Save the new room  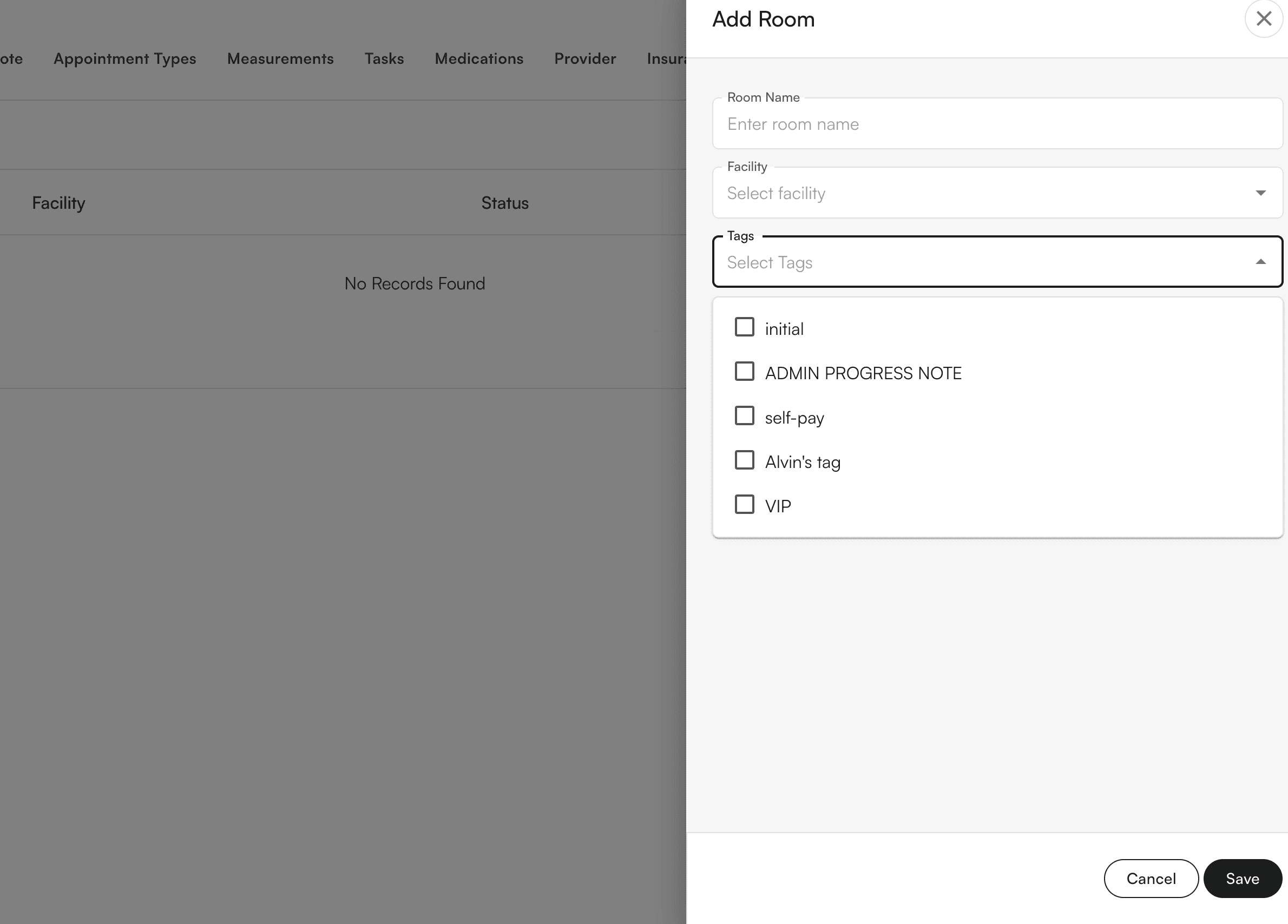pos(1243,879)
